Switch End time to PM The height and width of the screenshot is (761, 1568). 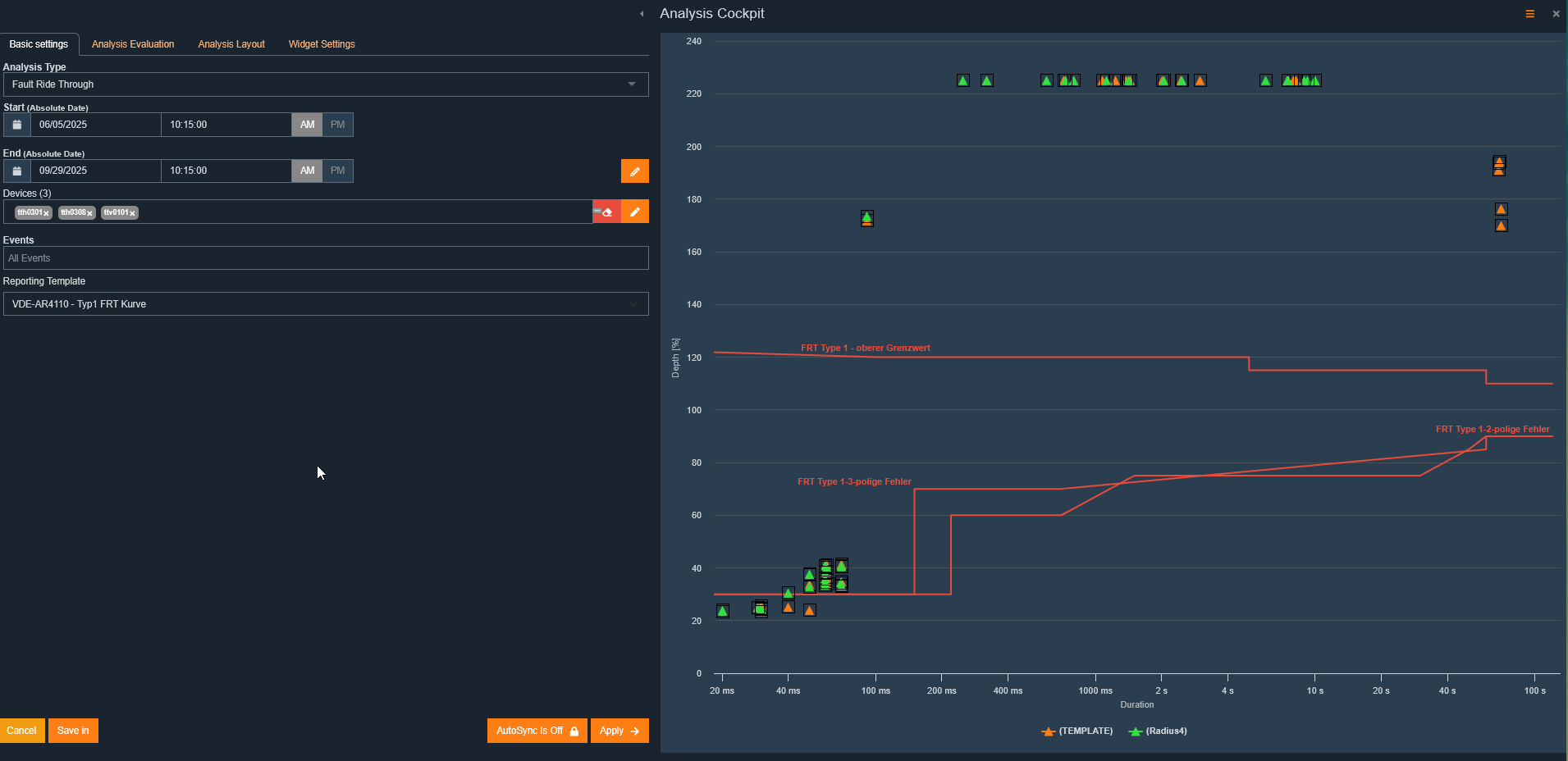[x=336, y=170]
